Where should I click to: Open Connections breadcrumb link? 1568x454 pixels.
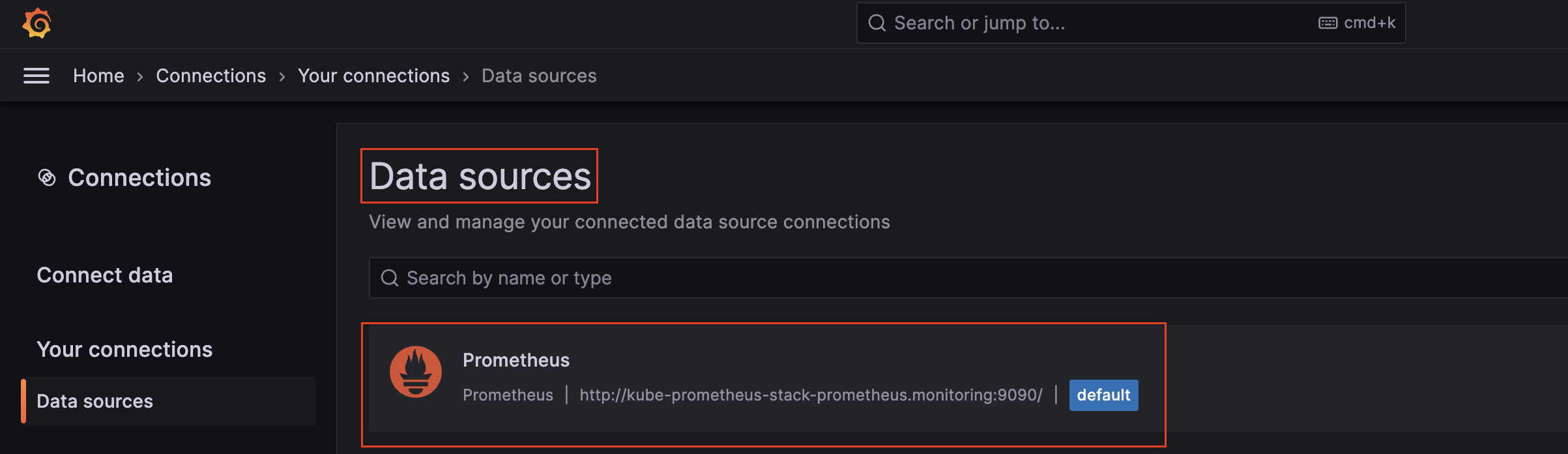point(211,76)
